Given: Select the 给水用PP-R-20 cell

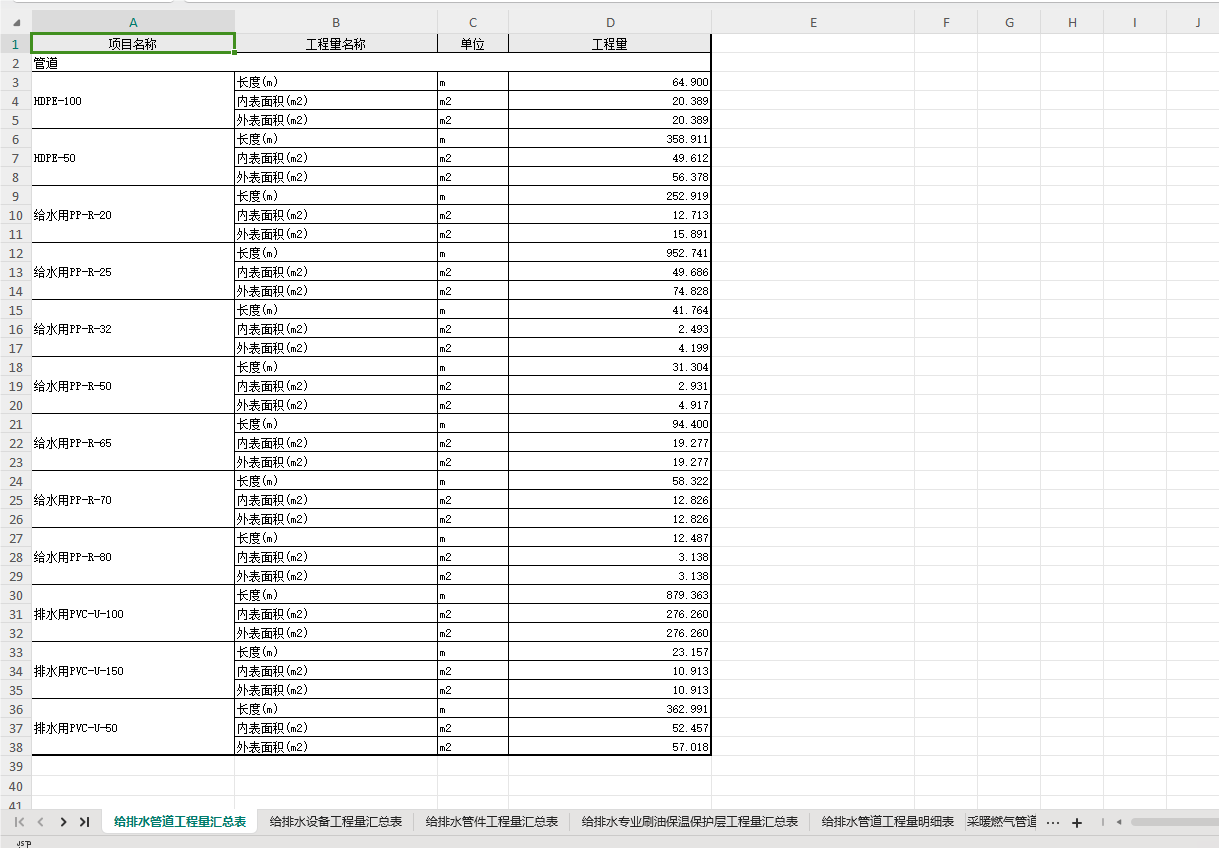Looking at the screenshot, I should tap(133, 215).
